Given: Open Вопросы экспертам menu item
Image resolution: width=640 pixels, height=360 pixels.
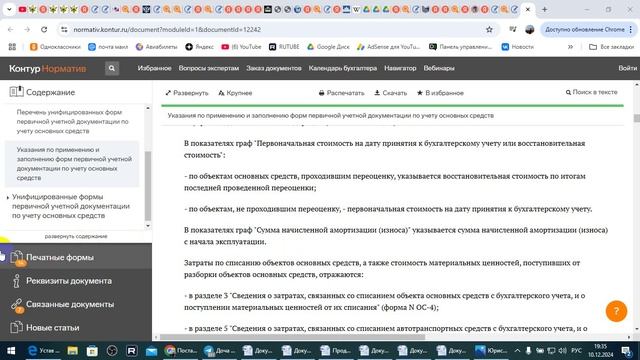Looking at the screenshot, I should coord(209,68).
